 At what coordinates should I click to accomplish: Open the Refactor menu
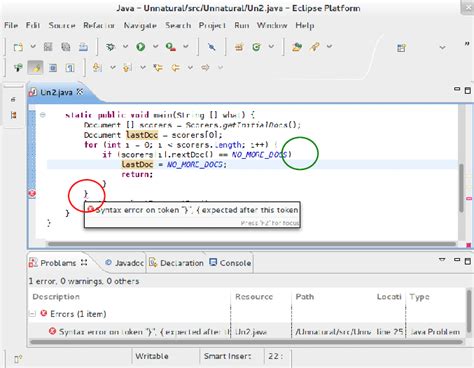(x=99, y=25)
